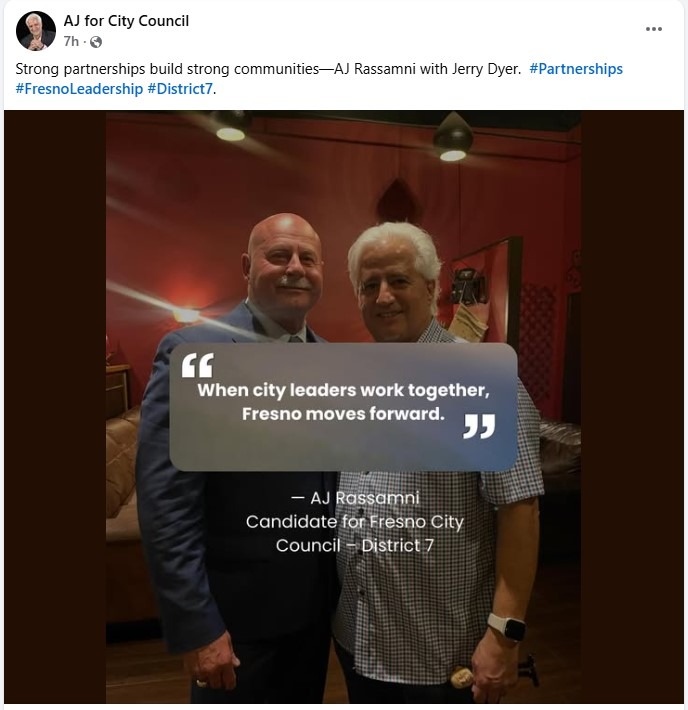Follow the #Partnerships hashtag

tap(576, 69)
